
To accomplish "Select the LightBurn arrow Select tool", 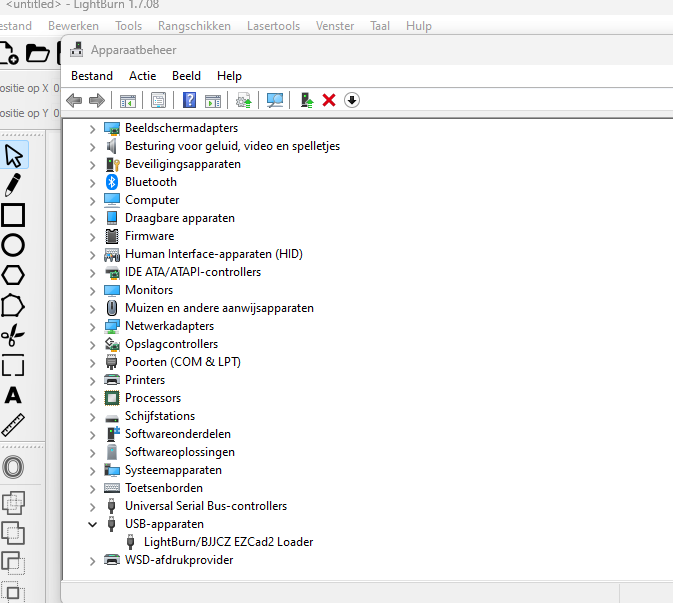I will click(x=14, y=155).
